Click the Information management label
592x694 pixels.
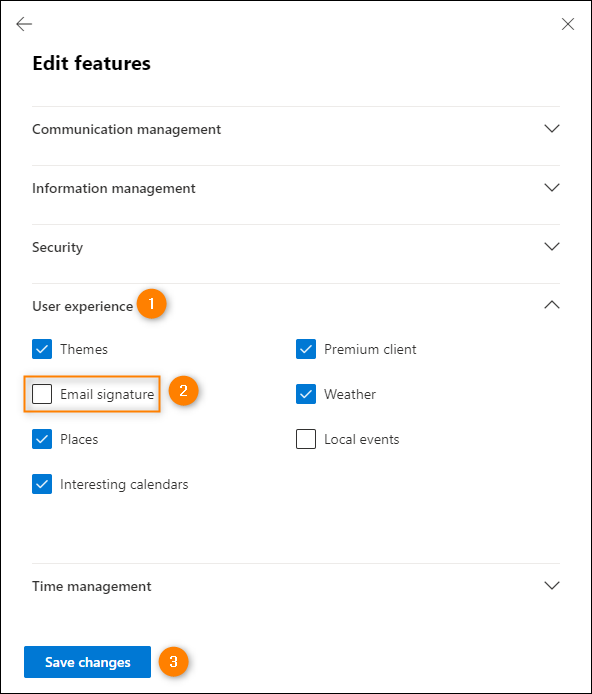[x=114, y=189]
